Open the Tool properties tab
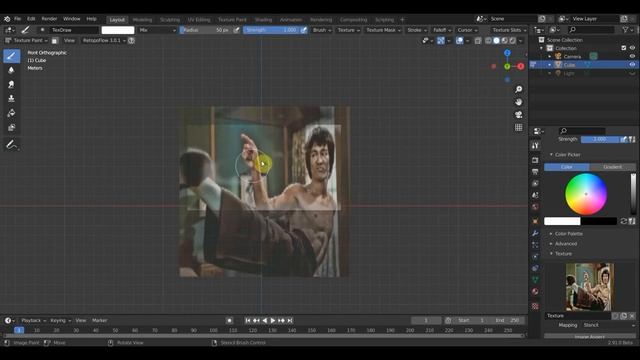Viewport: 640px width, 360px height. pyautogui.click(x=535, y=146)
